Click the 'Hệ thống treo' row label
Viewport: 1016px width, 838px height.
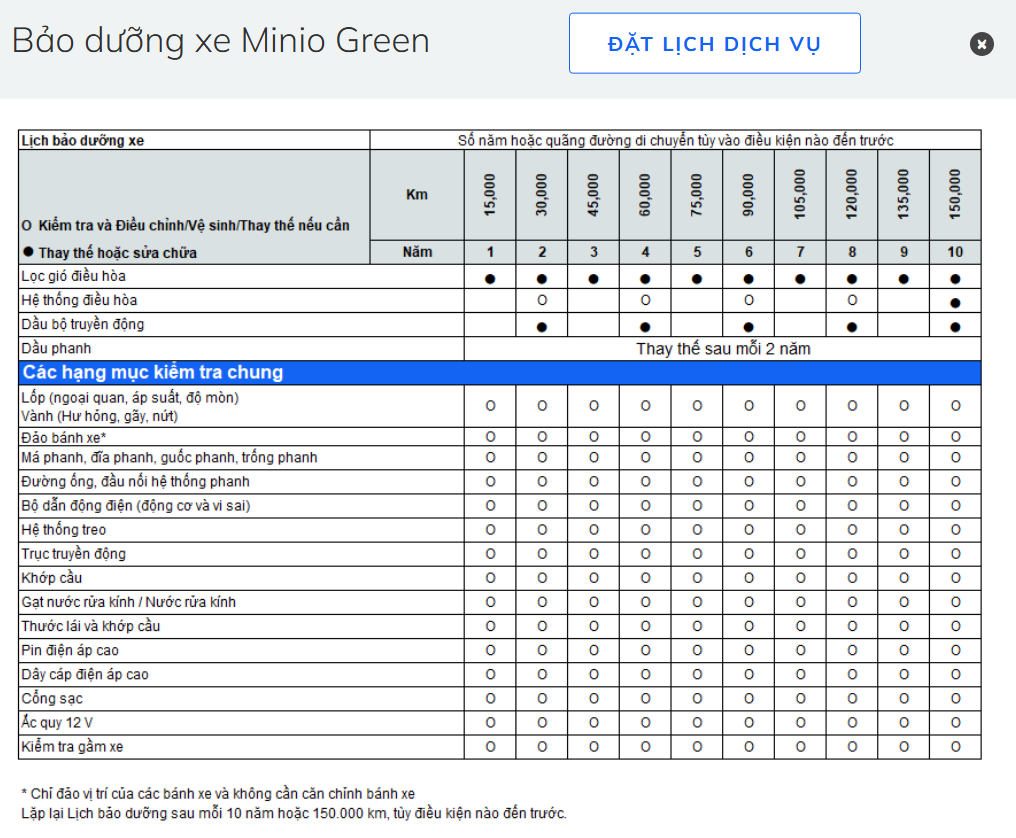[63, 530]
